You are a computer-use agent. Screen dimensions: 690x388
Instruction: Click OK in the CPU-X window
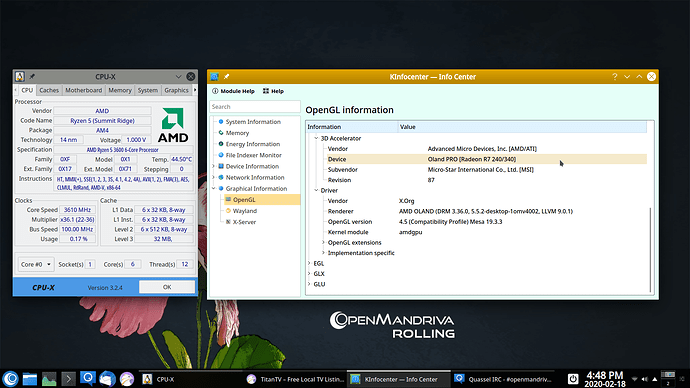[167, 287]
